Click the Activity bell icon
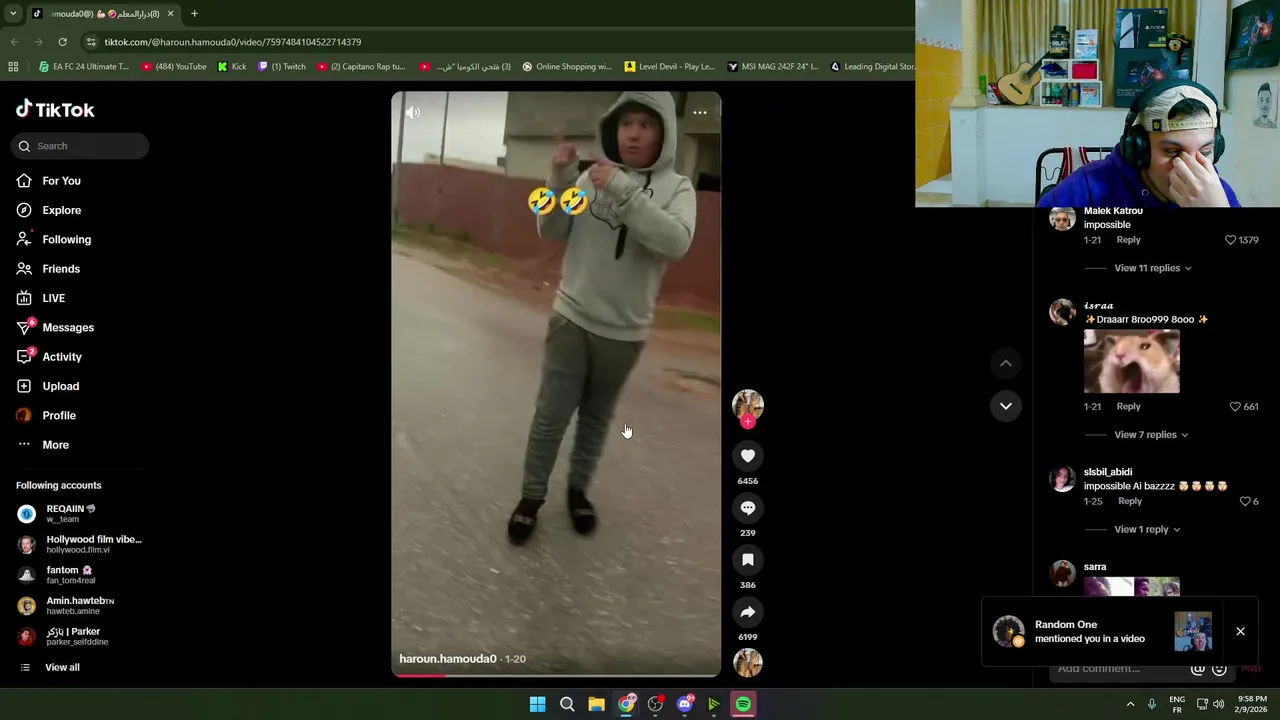Viewport: 1280px width, 720px height. point(24,357)
